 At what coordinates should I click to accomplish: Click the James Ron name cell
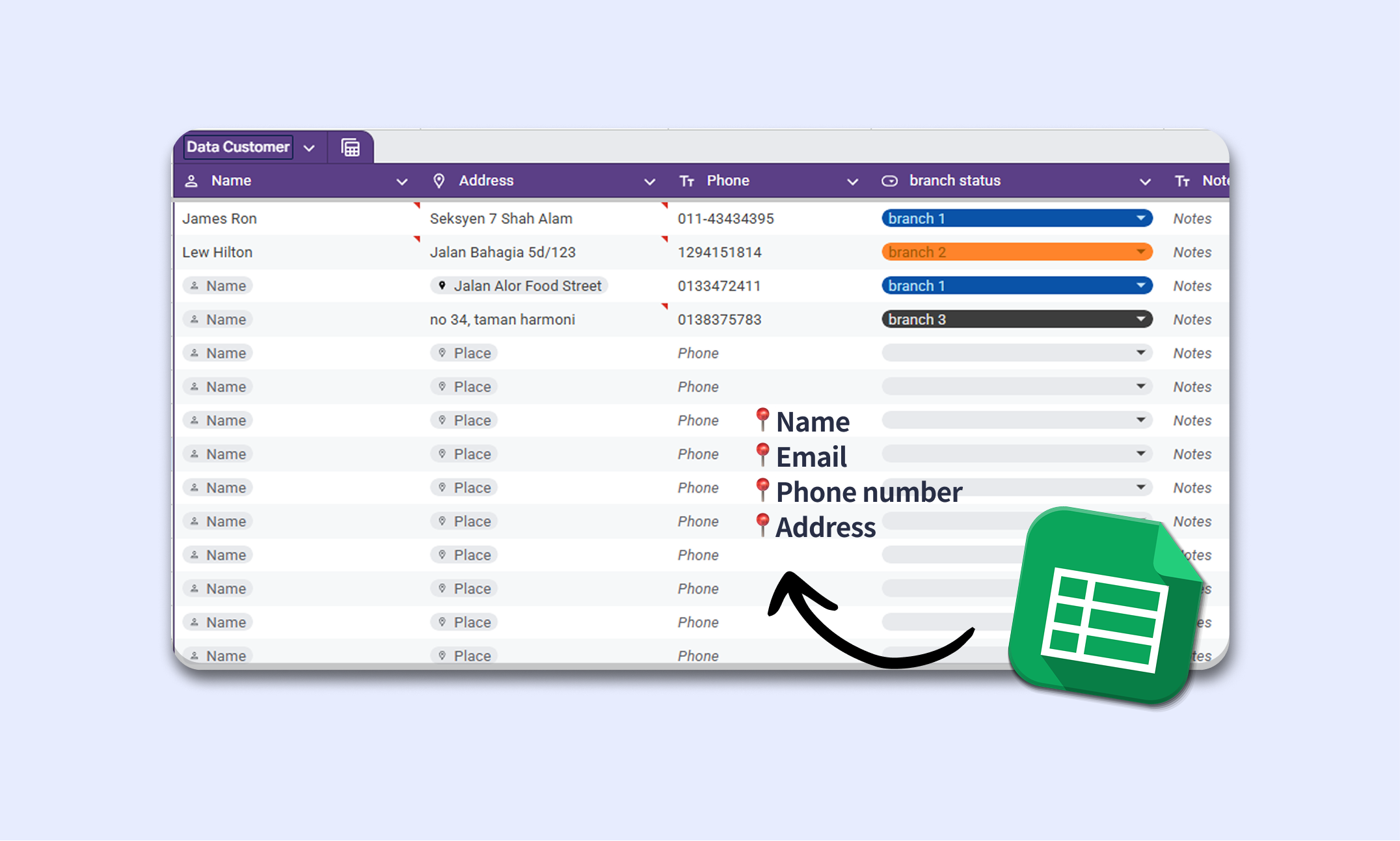pyautogui.click(x=220, y=219)
